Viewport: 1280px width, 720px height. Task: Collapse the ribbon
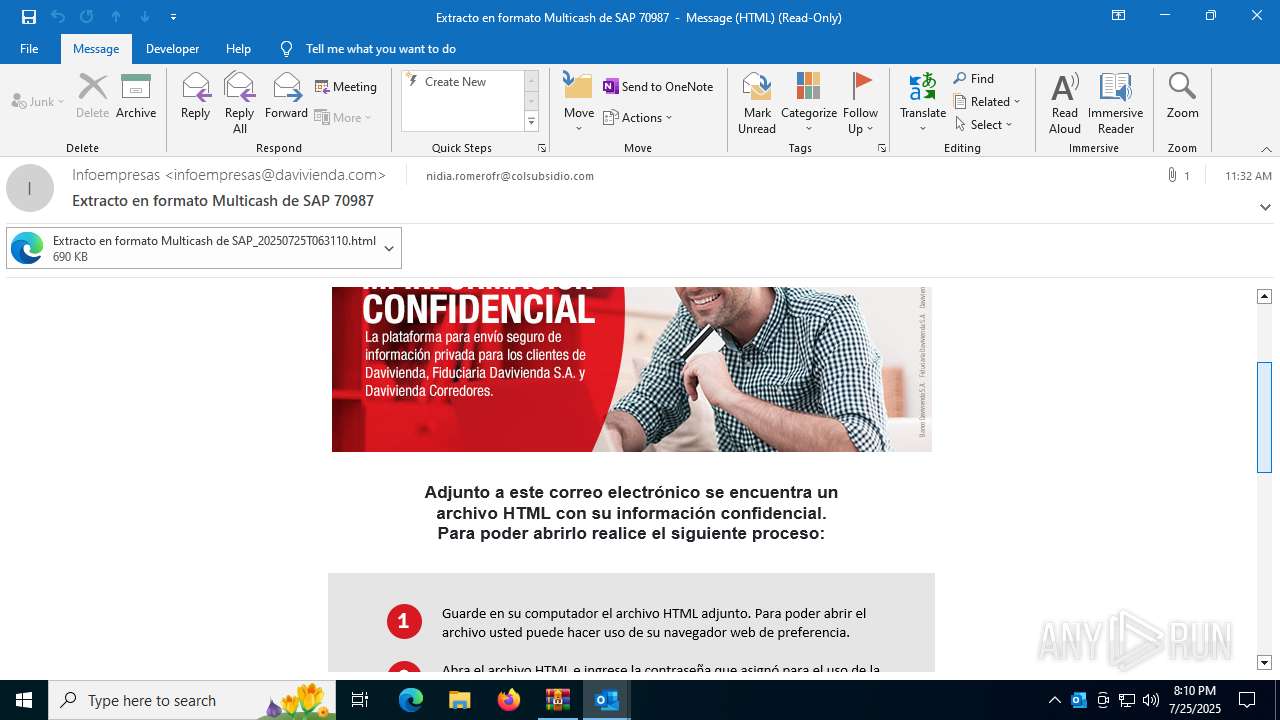[x=1265, y=149]
